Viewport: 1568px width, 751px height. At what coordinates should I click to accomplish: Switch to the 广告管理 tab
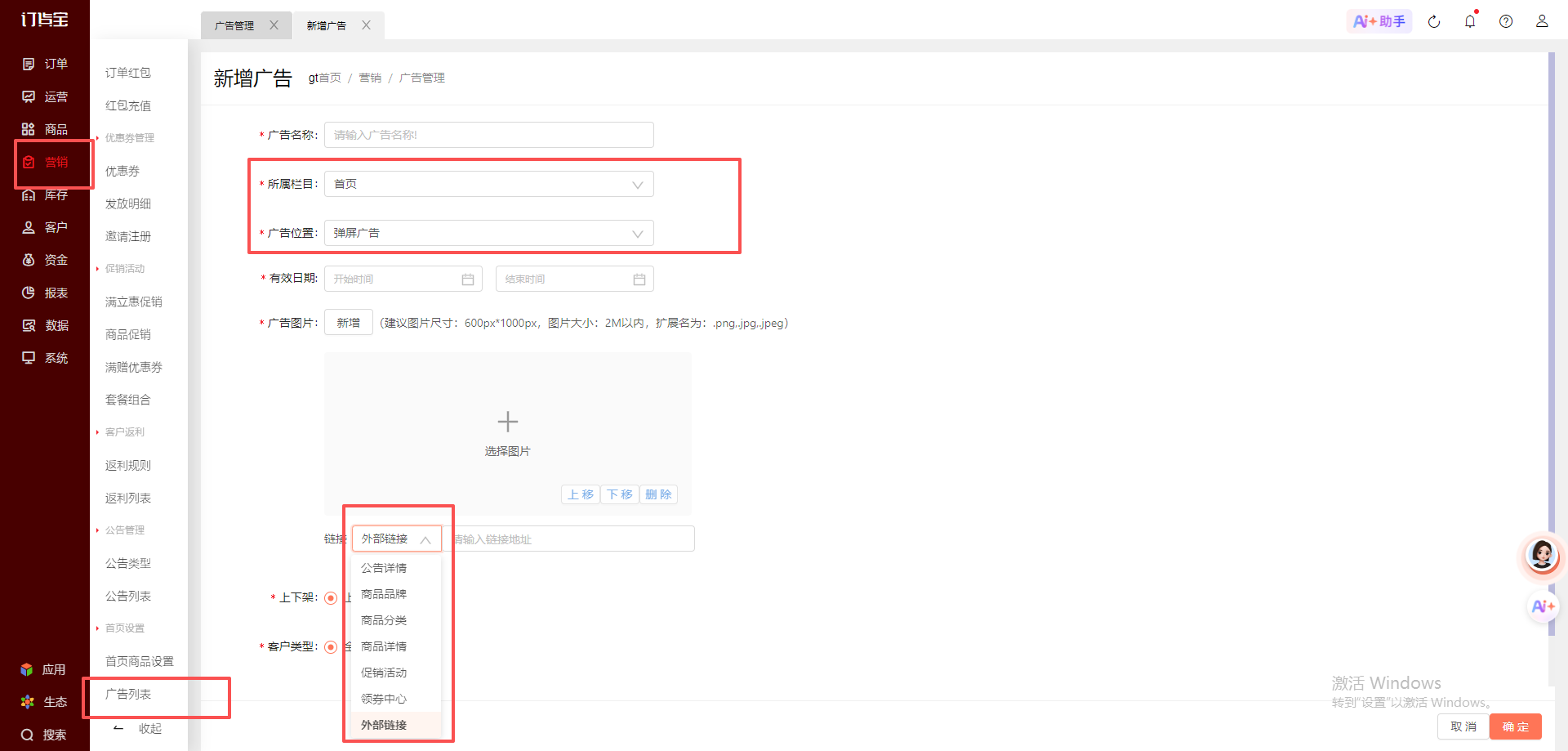(x=234, y=25)
